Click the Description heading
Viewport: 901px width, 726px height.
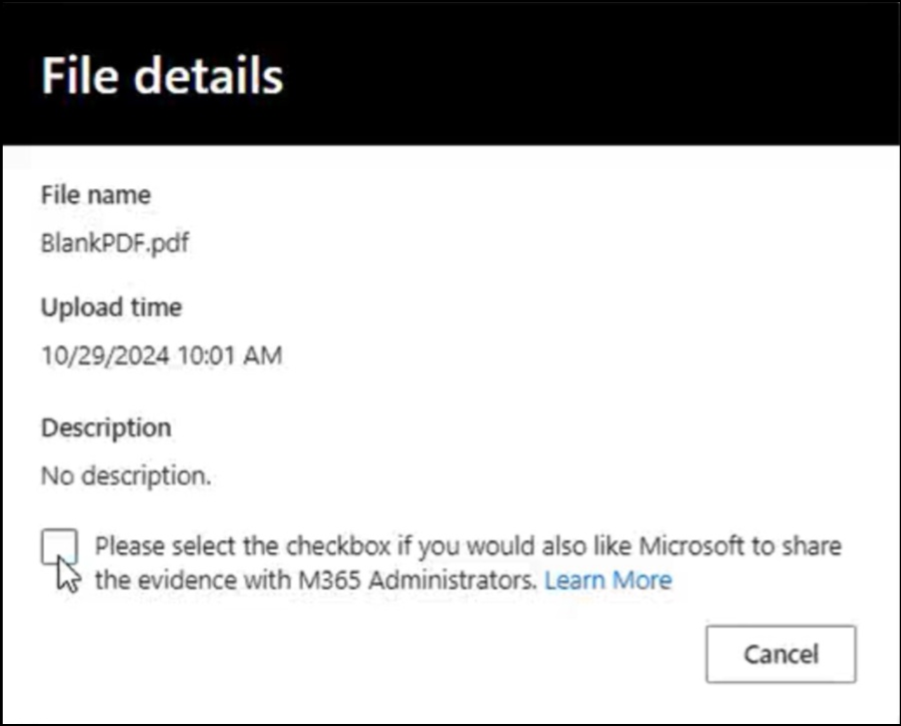tap(106, 428)
